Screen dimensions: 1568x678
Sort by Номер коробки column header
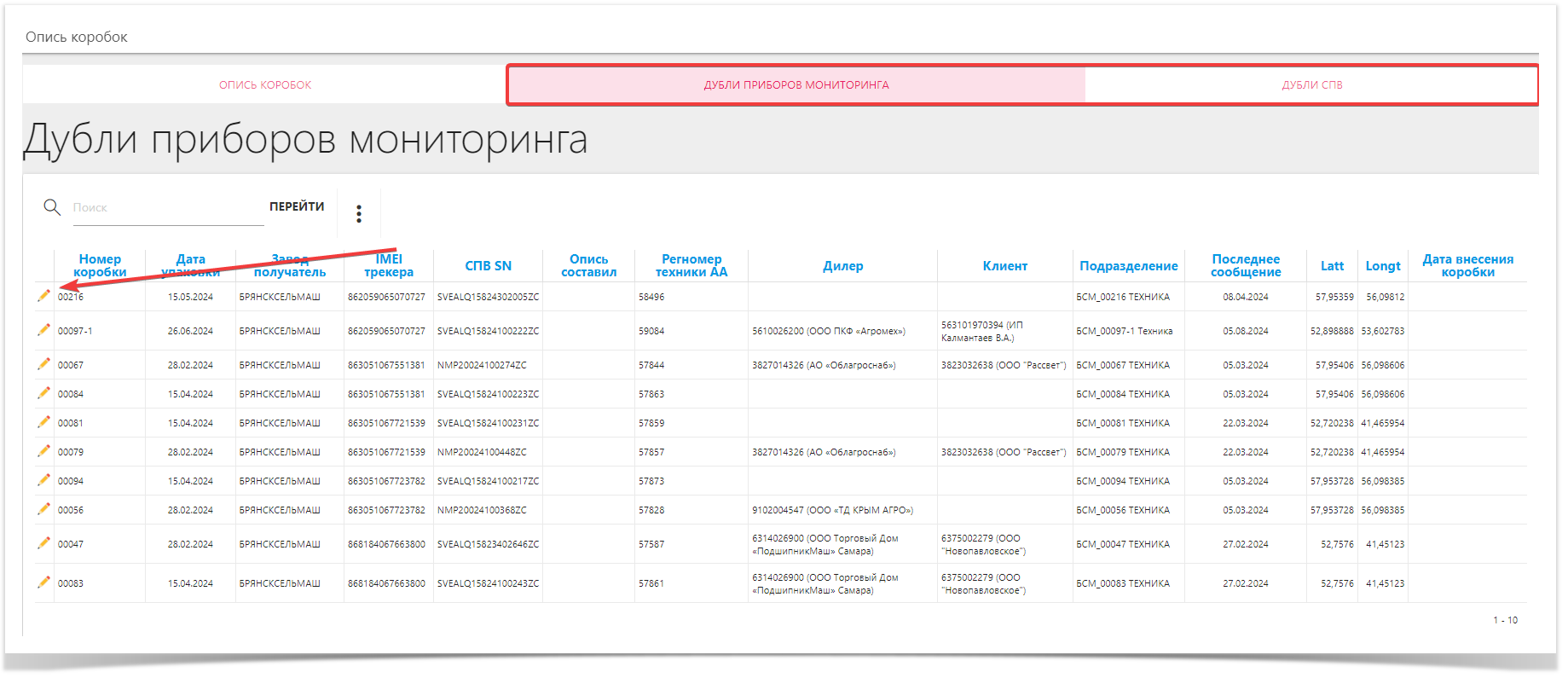[x=100, y=265]
